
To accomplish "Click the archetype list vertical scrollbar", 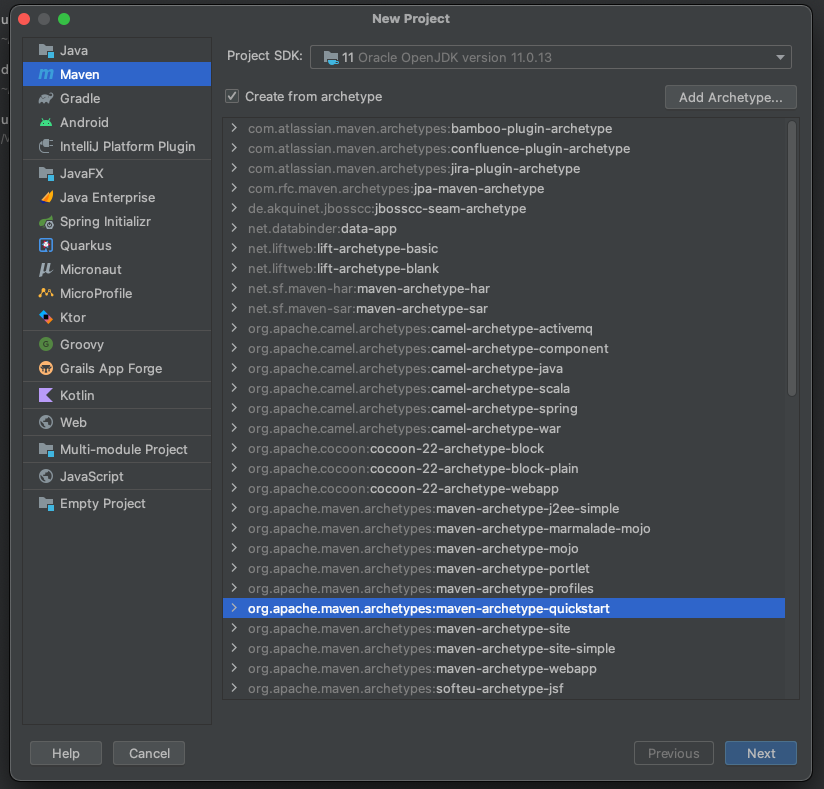I will tap(791, 259).
